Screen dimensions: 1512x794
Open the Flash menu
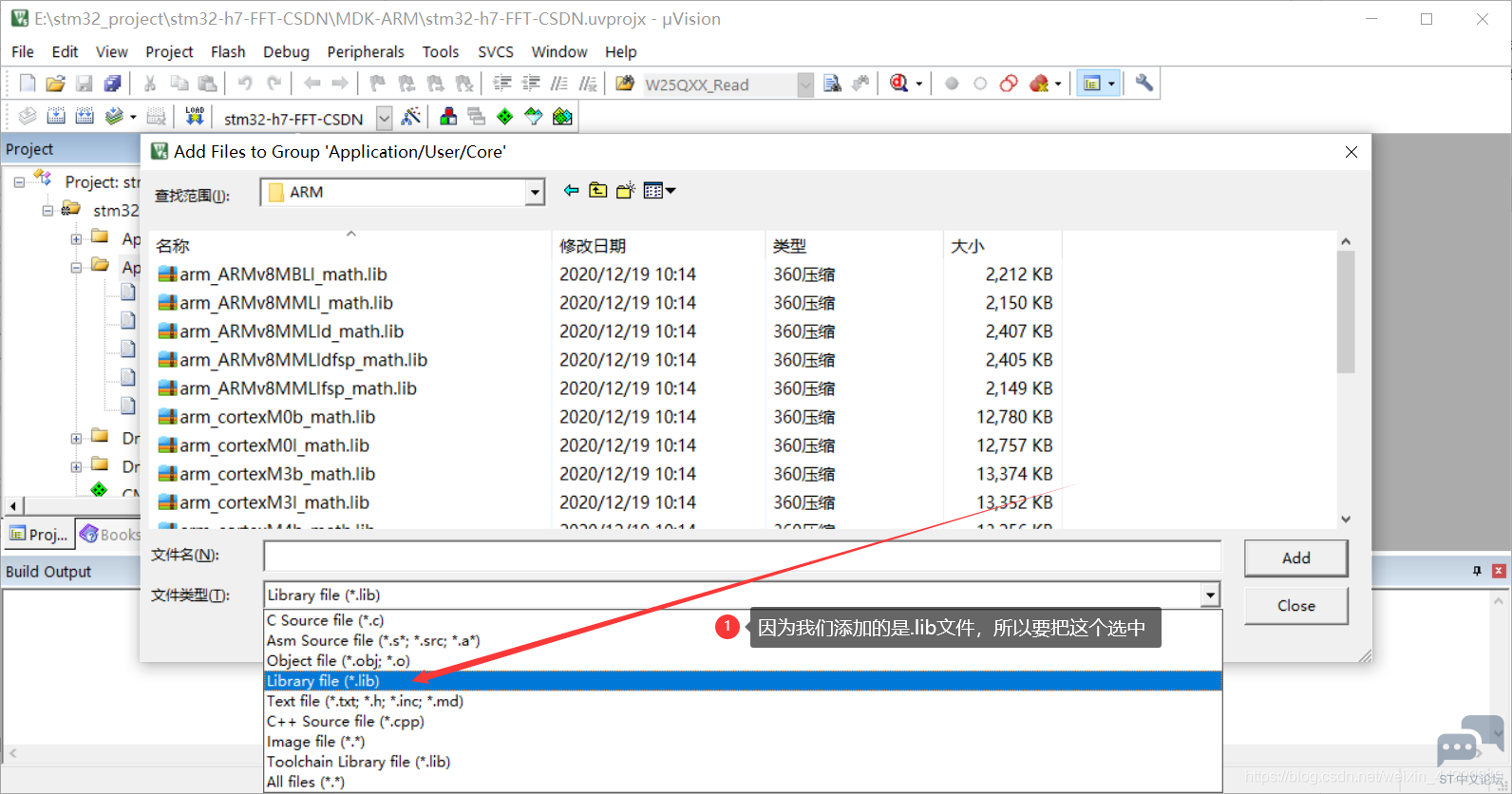coord(228,51)
